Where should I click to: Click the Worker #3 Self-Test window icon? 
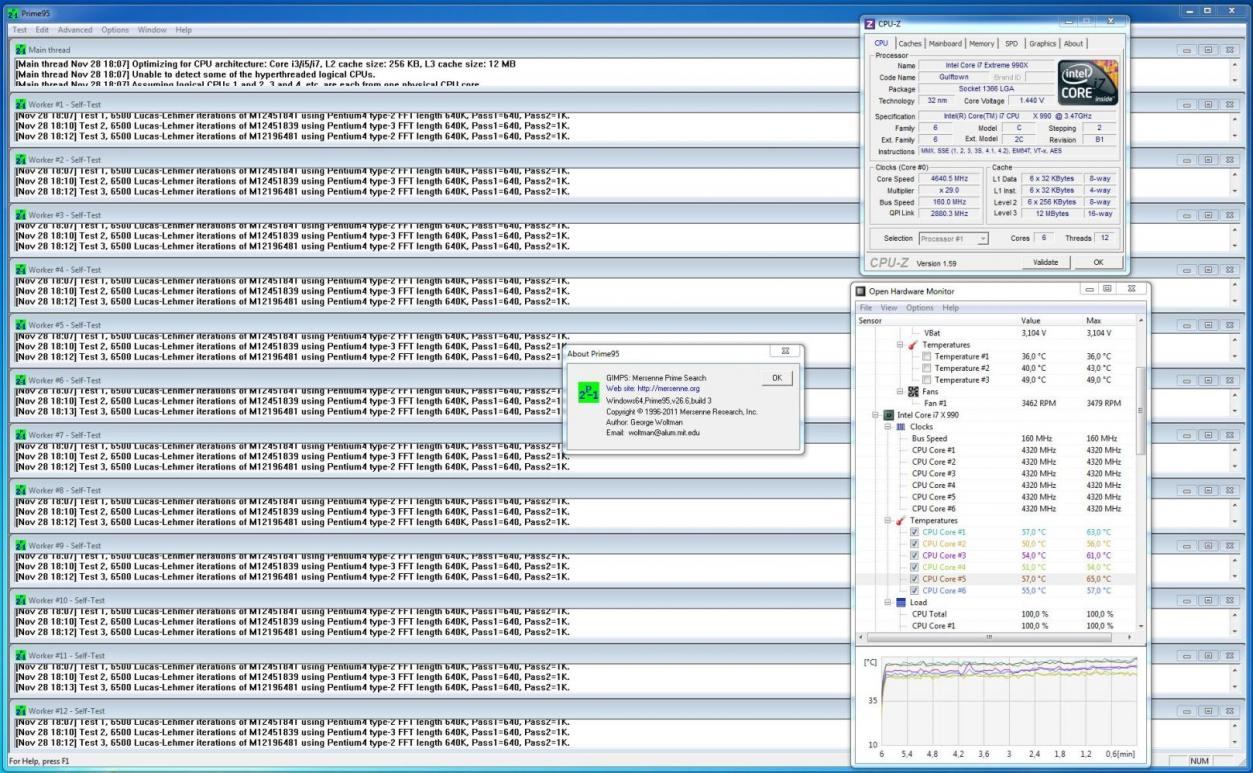(21, 215)
